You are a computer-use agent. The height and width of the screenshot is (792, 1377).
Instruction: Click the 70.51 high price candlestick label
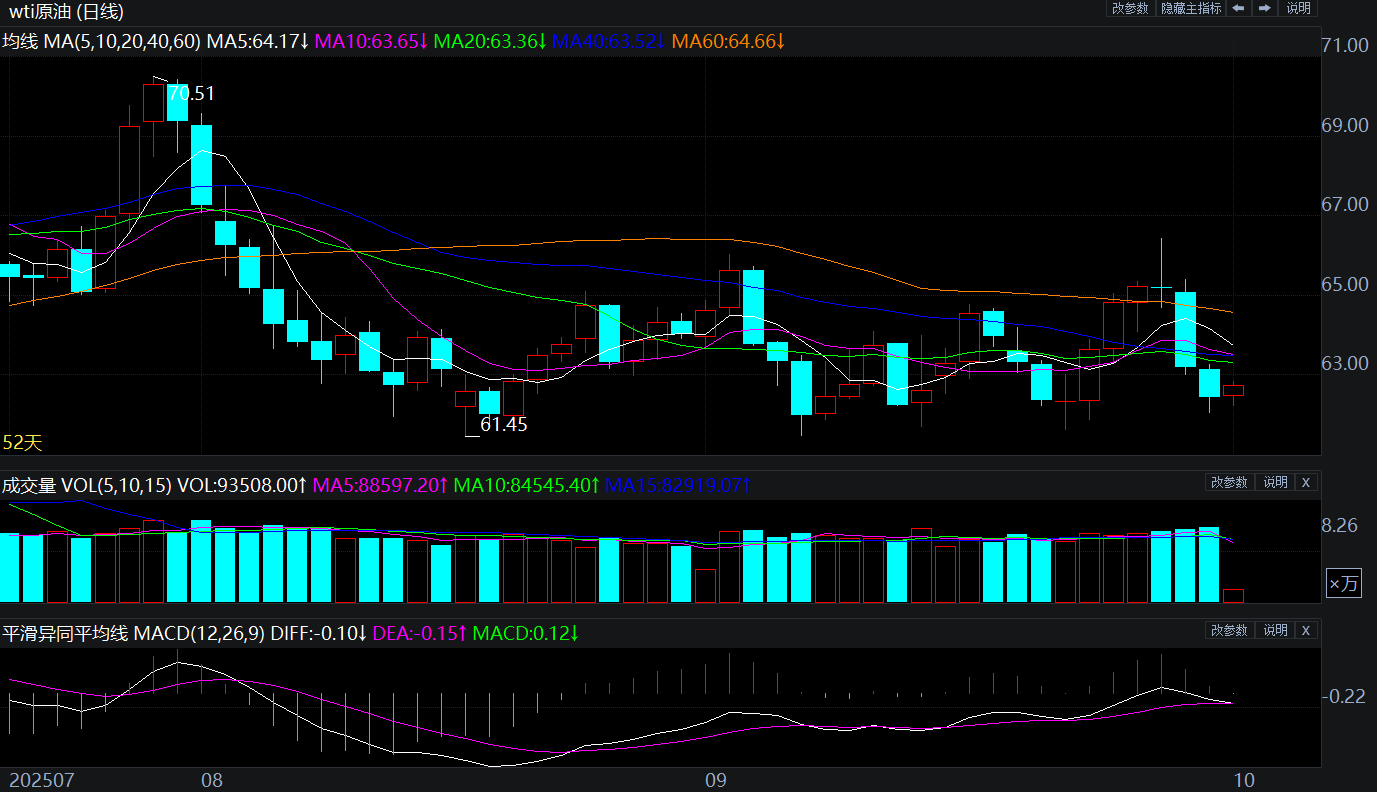tap(191, 94)
